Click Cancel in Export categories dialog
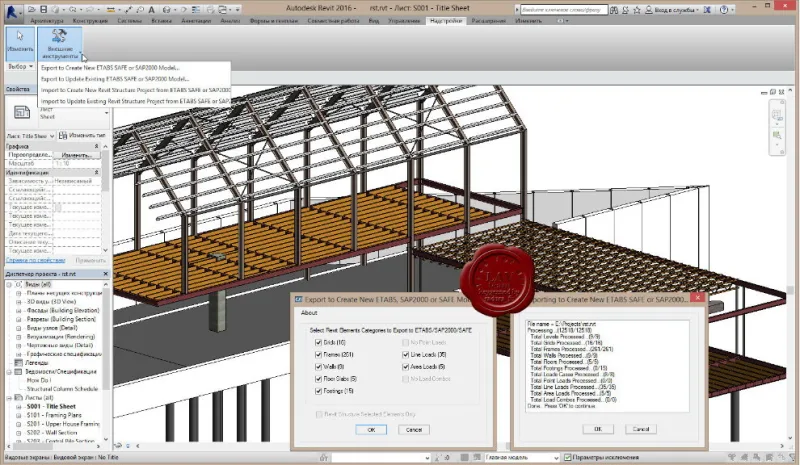This screenshot has height=465, width=800. (414, 430)
